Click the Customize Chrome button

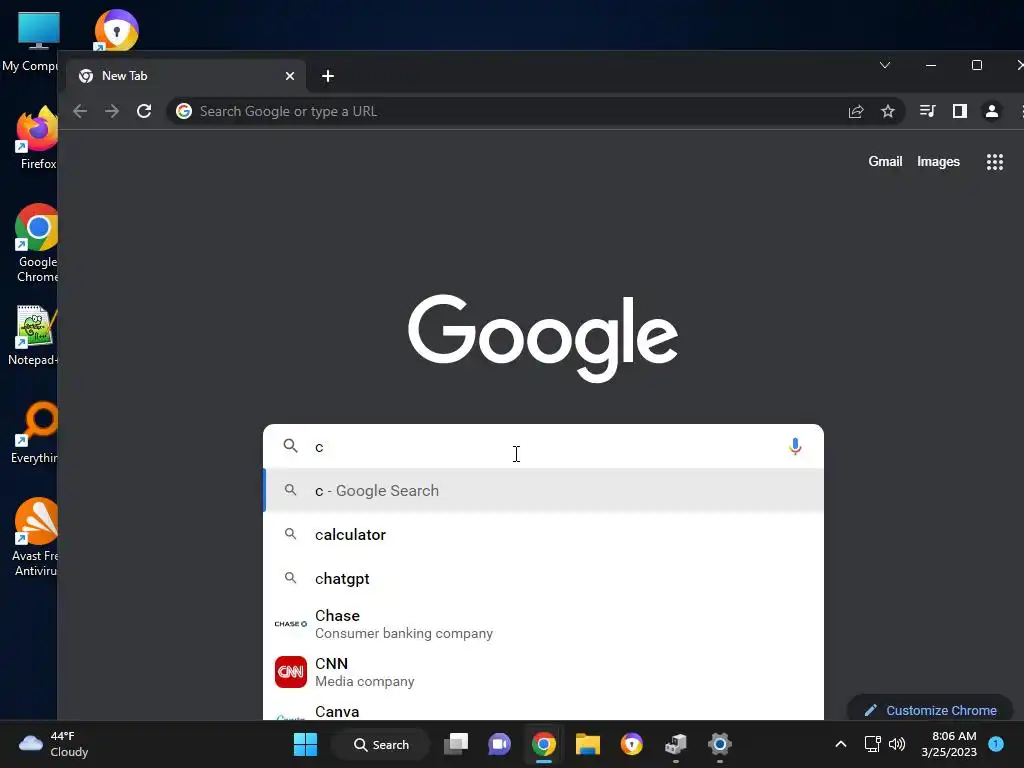pos(930,710)
